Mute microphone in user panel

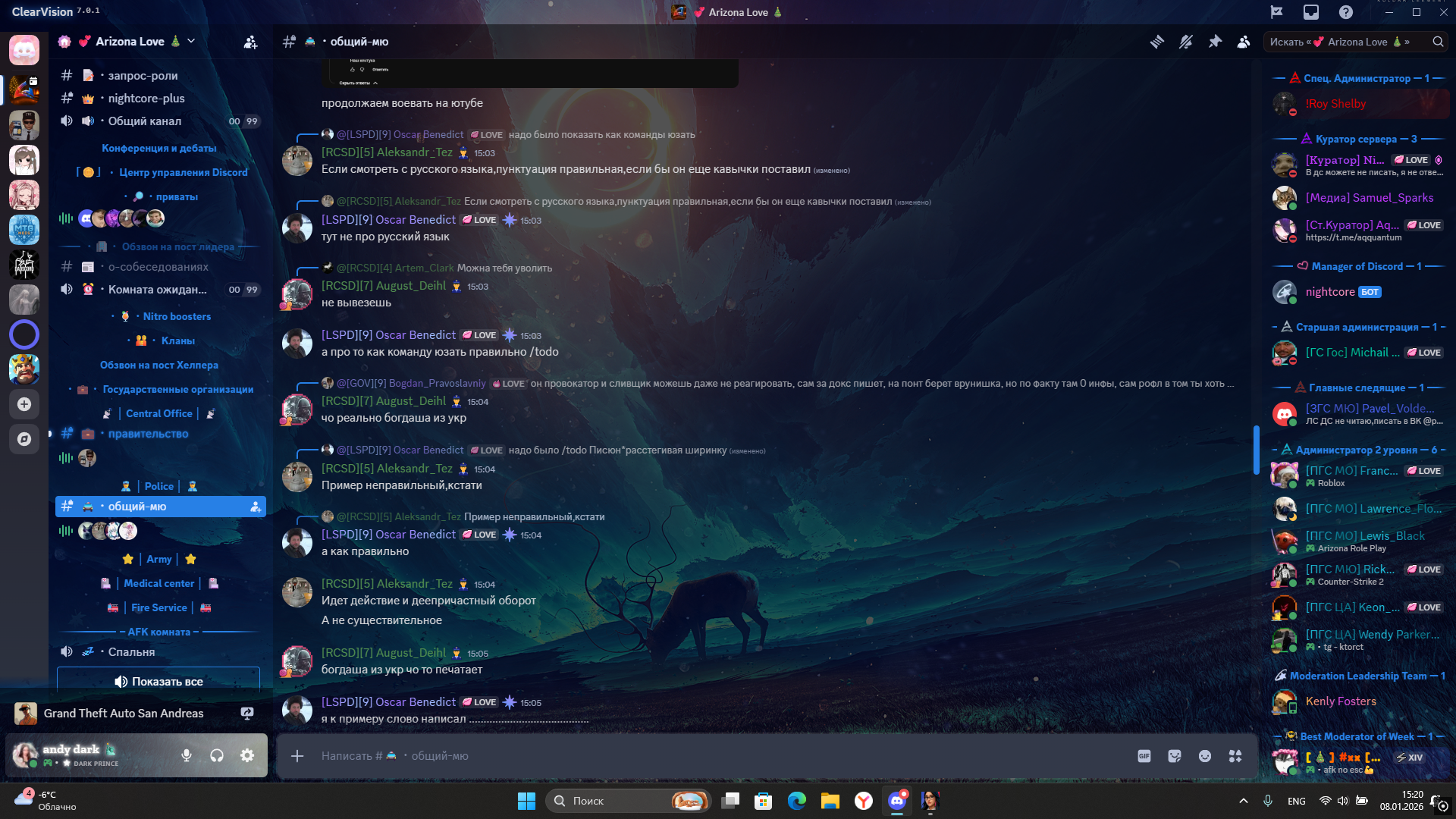[x=187, y=755]
